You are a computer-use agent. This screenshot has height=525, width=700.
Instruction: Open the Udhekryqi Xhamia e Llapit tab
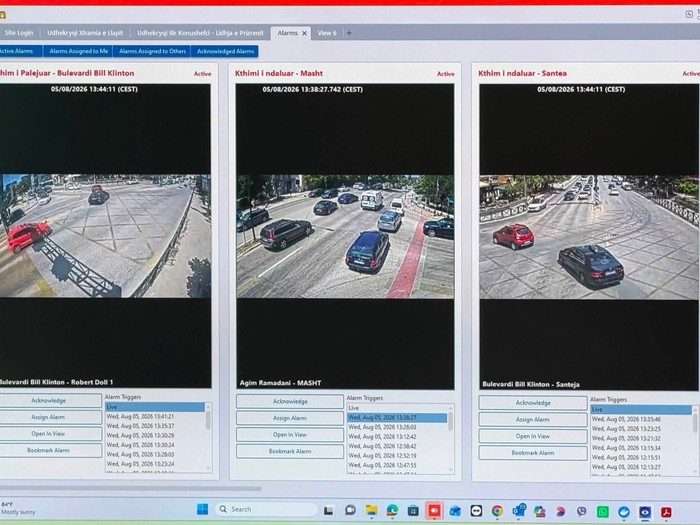click(85, 33)
